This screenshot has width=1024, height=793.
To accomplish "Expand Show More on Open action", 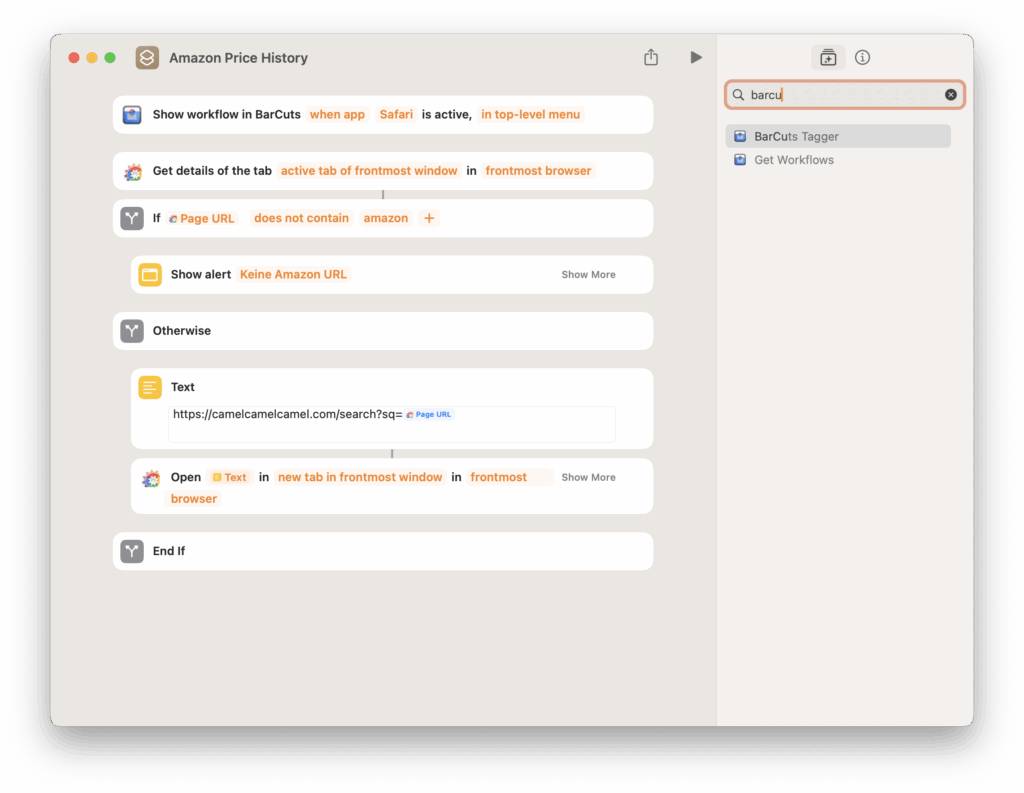I will tap(588, 477).
